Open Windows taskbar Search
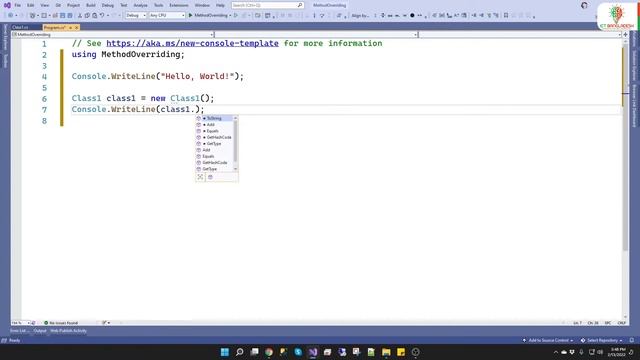The width and height of the screenshot is (640, 360). point(240,352)
